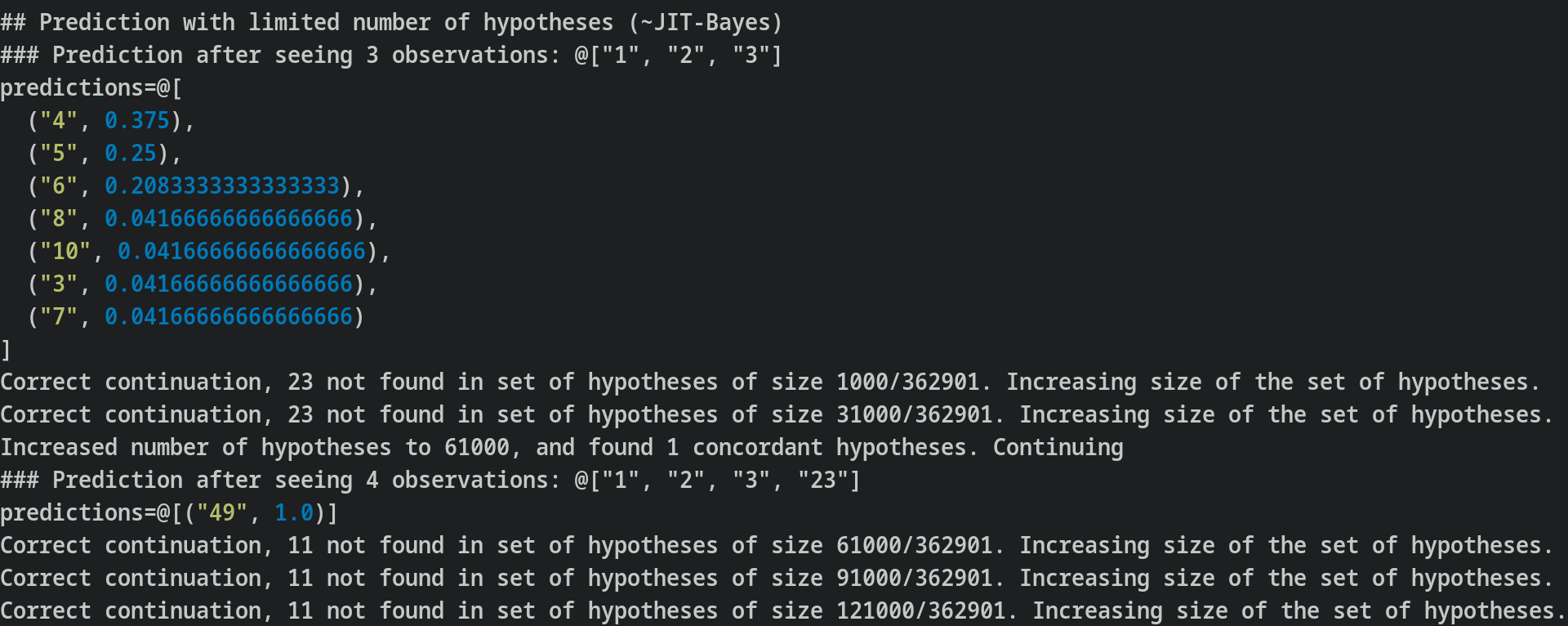Click the heading 'Prediction with limited number of hypotheses'
The image size is (1568, 626).
[327, 22]
